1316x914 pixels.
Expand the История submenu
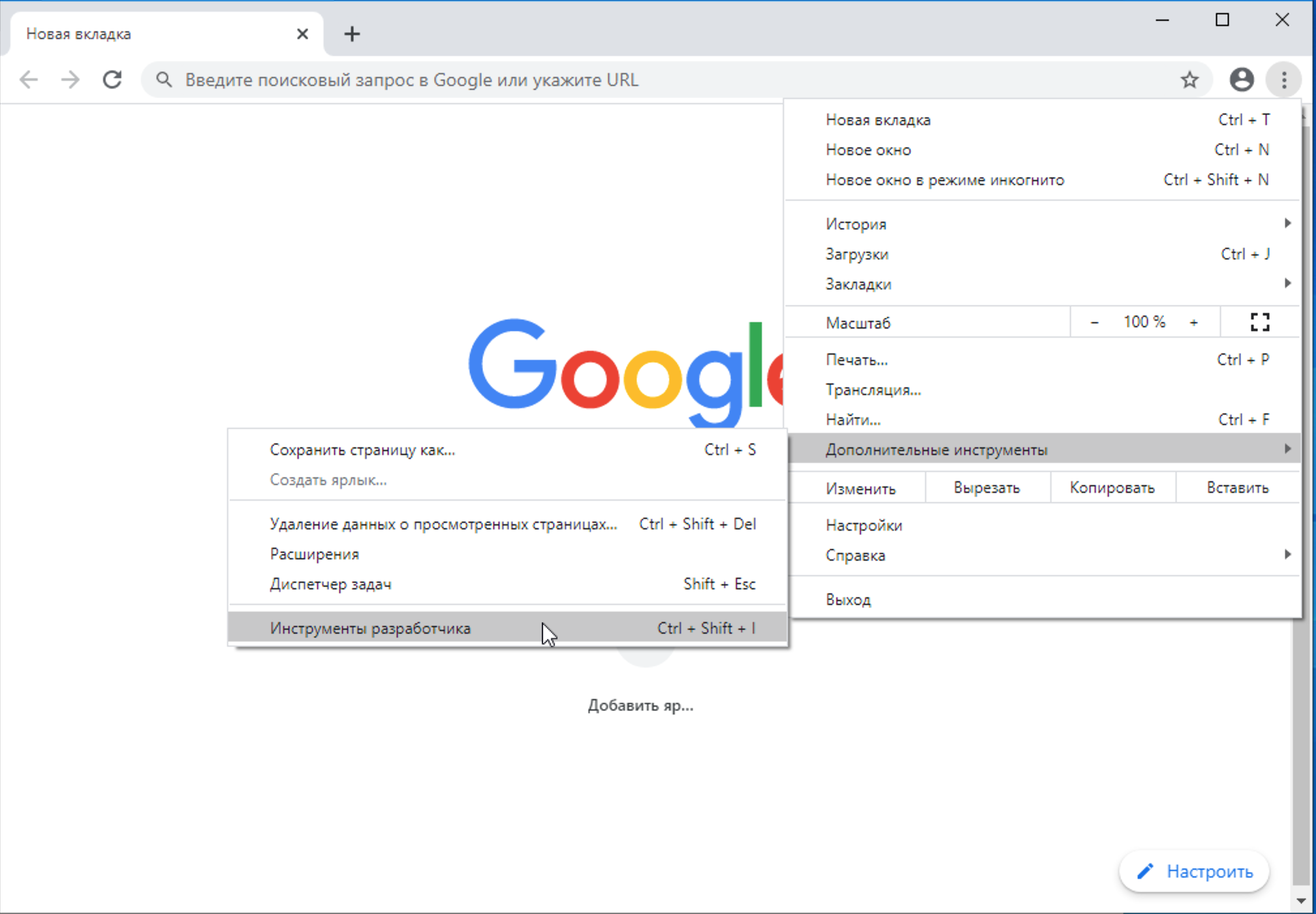pyautogui.click(x=1043, y=225)
